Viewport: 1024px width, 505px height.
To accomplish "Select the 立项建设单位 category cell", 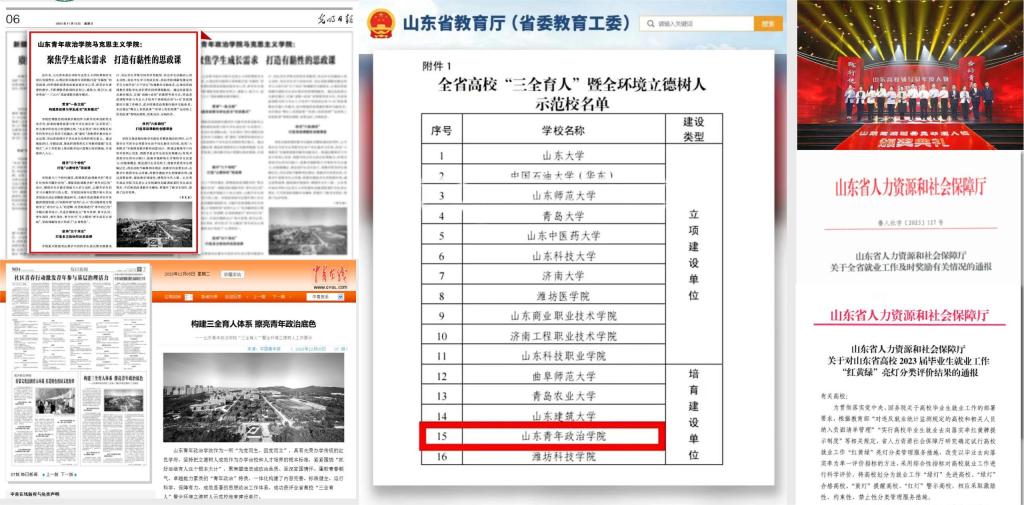I will (x=694, y=254).
